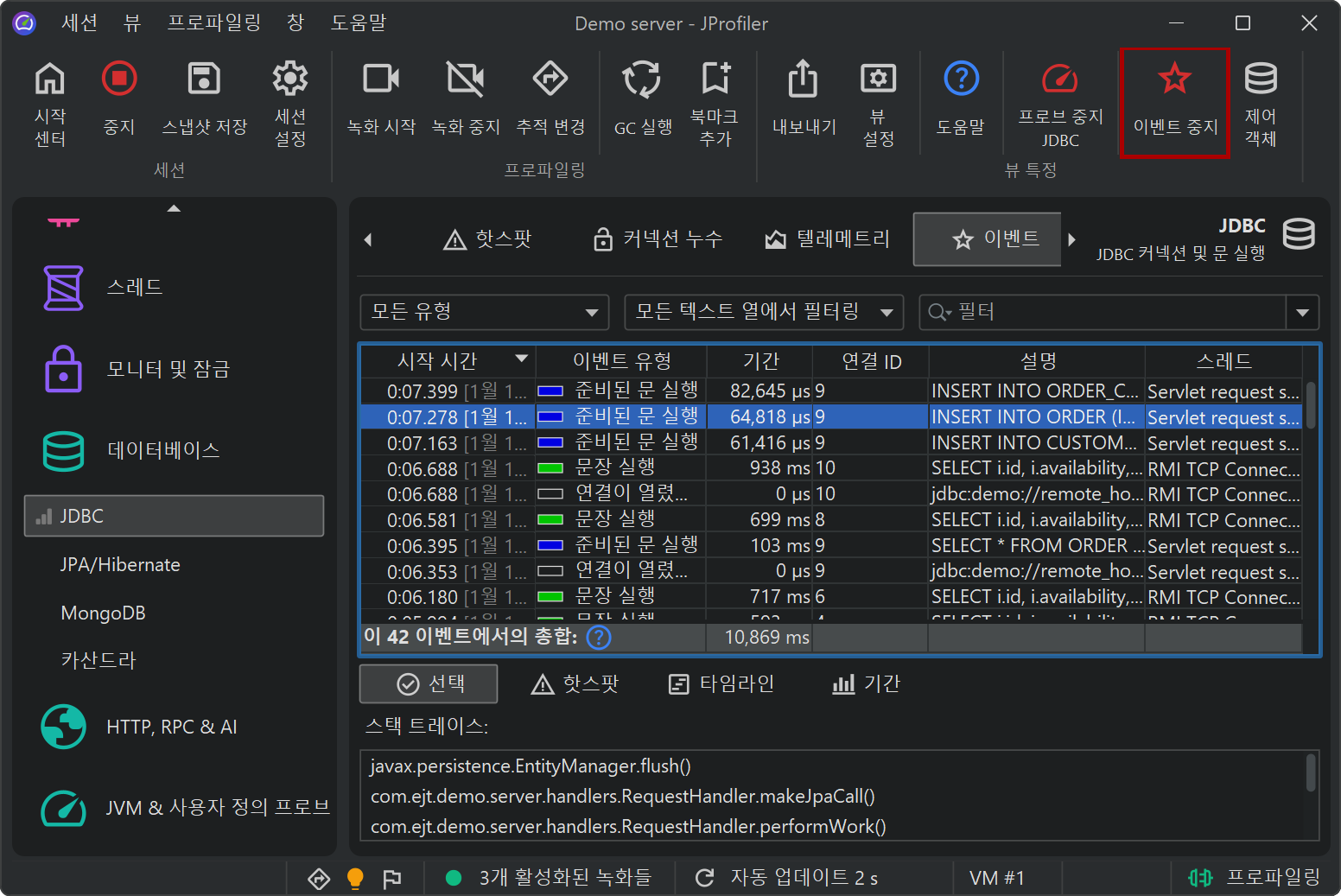Open 추적 변경 tracking settings

(x=550, y=80)
